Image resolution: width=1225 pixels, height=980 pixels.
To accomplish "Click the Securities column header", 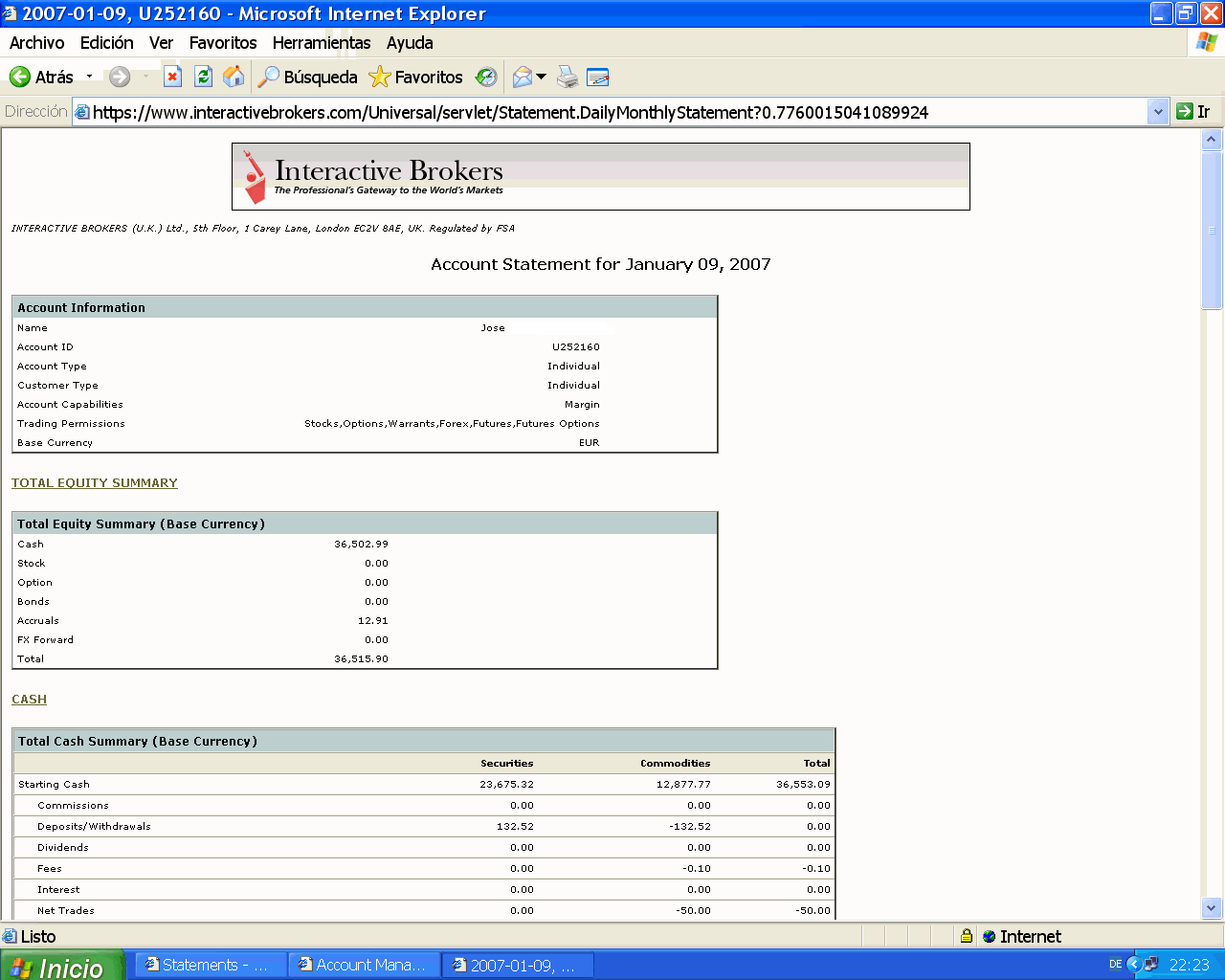I will [x=507, y=764].
